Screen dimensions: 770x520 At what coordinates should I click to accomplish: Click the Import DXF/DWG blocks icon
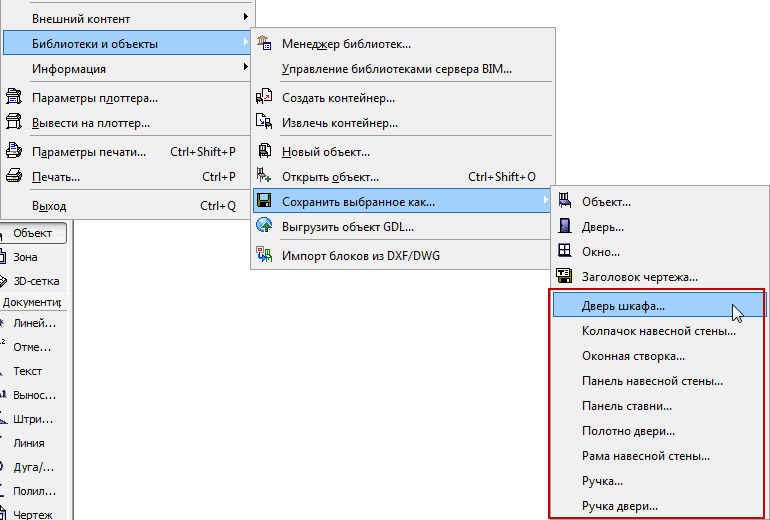(x=264, y=255)
